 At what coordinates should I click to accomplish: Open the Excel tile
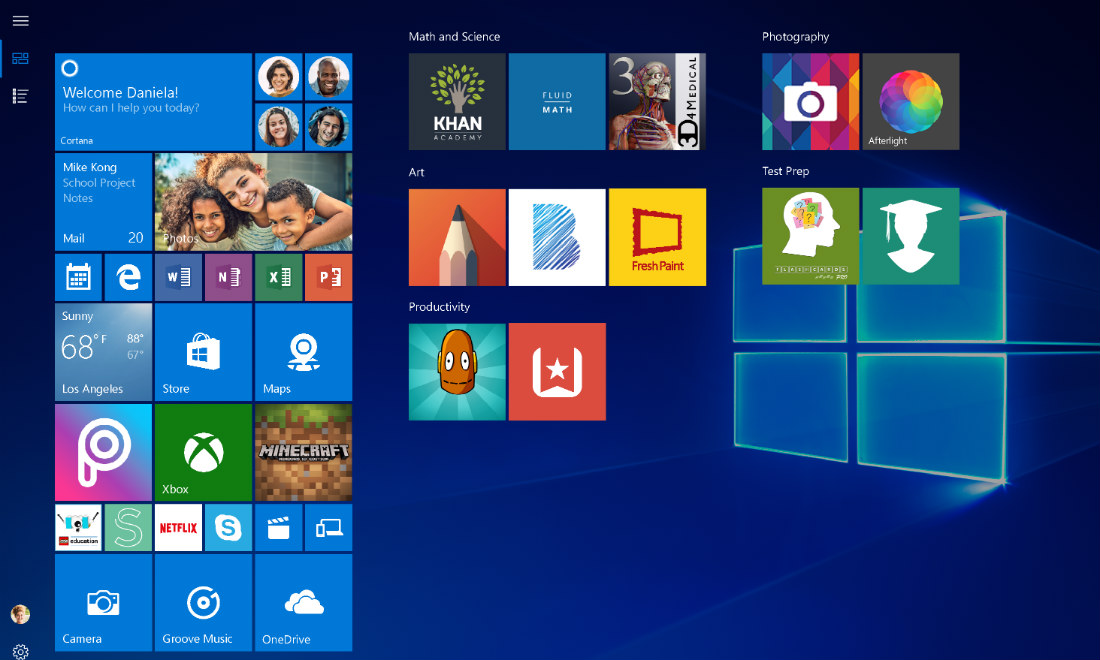(278, 277)
